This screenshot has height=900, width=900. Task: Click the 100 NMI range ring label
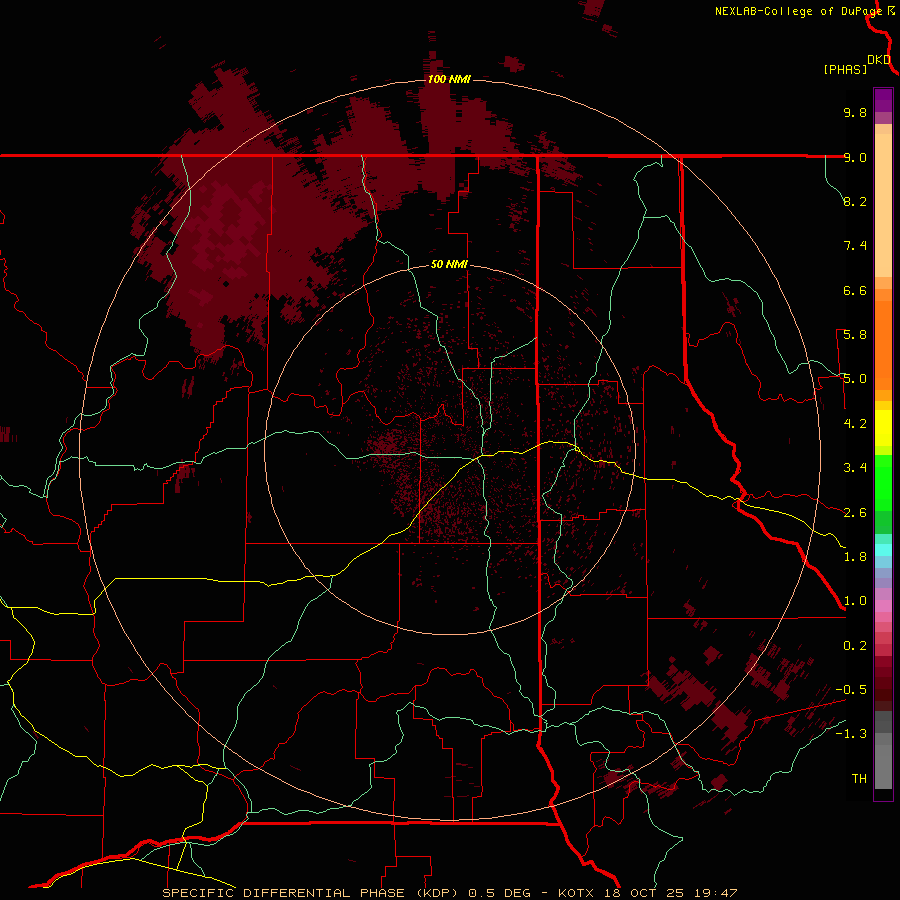449,79
